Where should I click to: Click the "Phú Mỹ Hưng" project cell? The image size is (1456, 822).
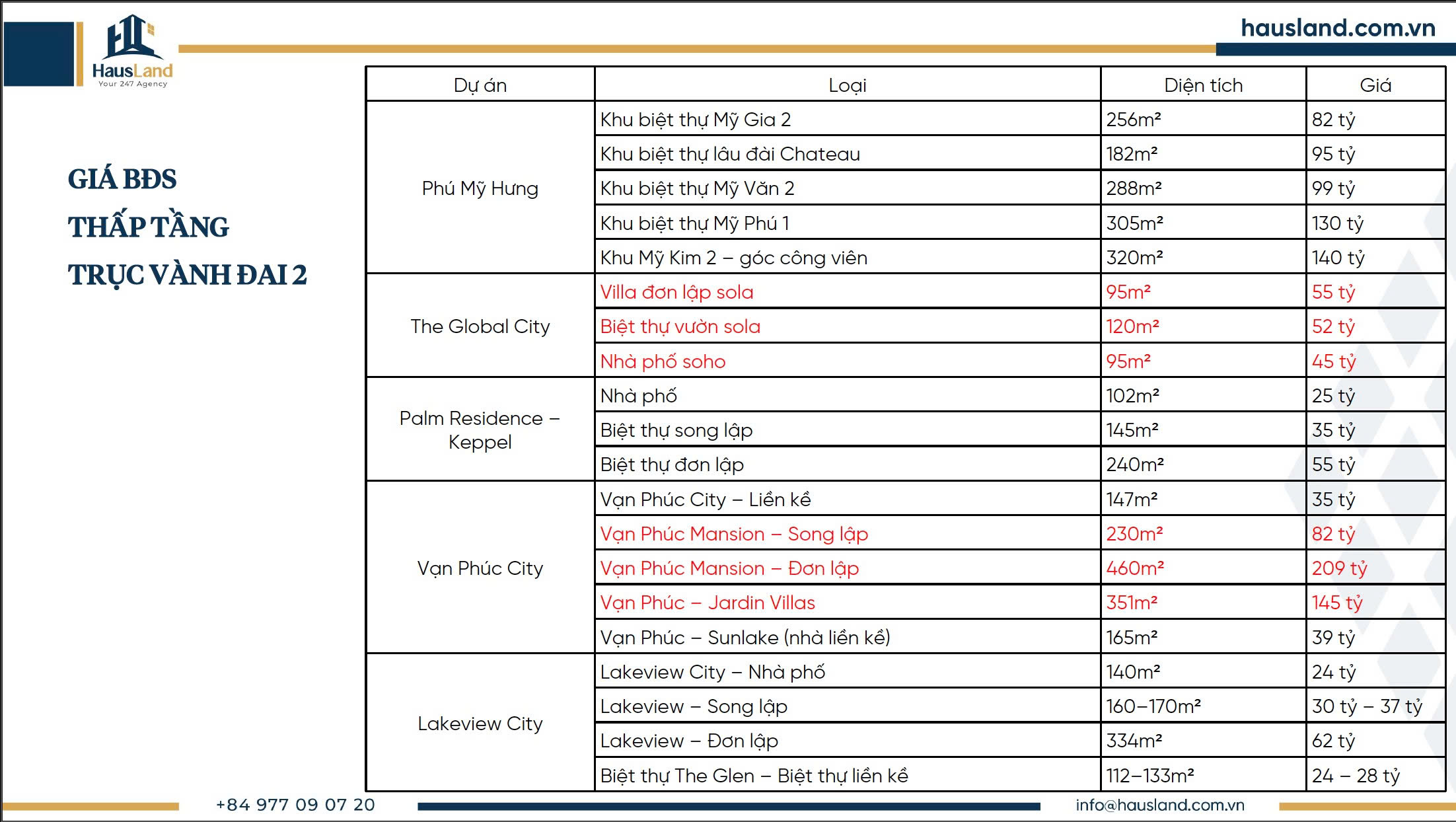point(480,188)
